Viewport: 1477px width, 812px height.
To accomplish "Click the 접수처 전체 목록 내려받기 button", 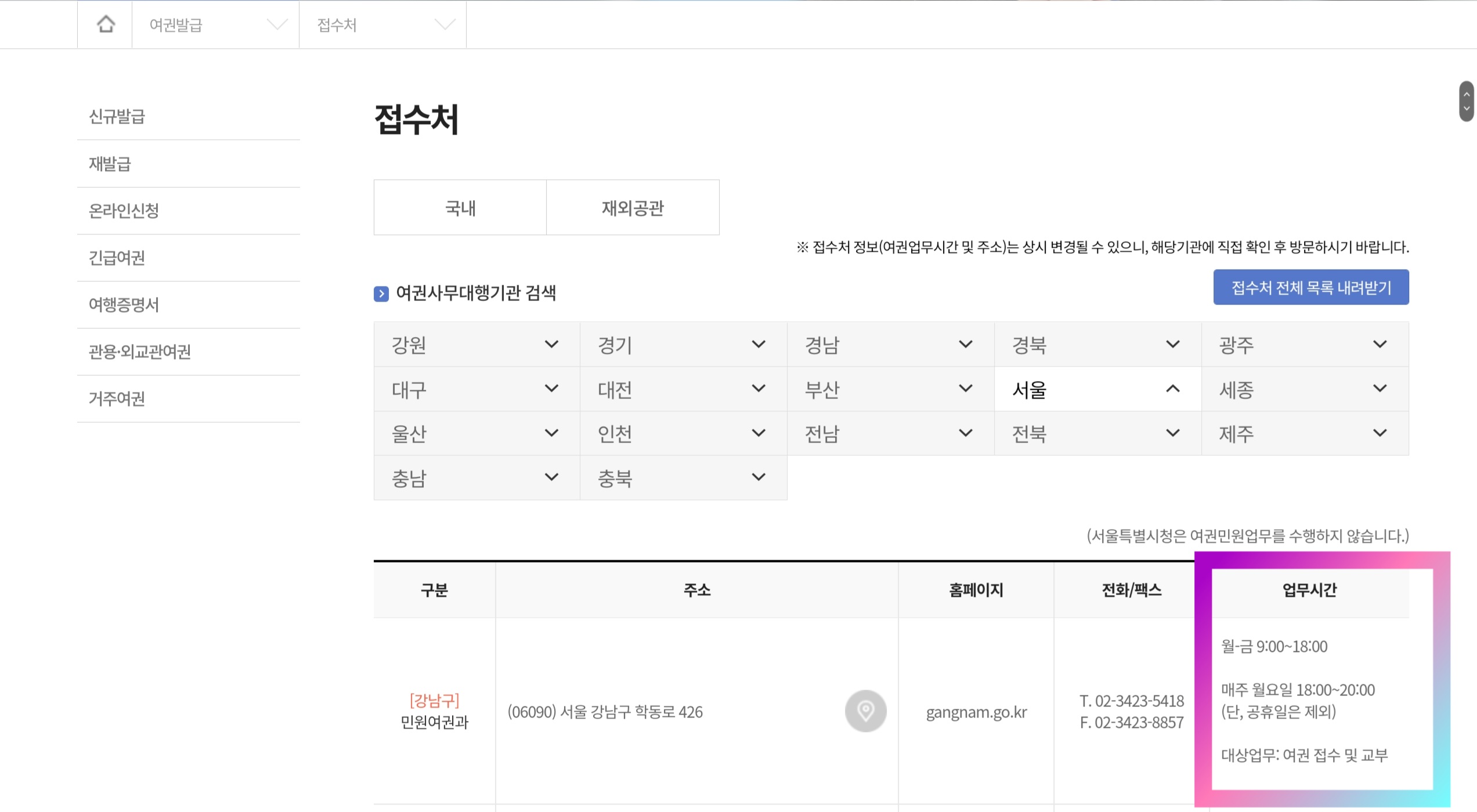I will tap(1310, 287).
